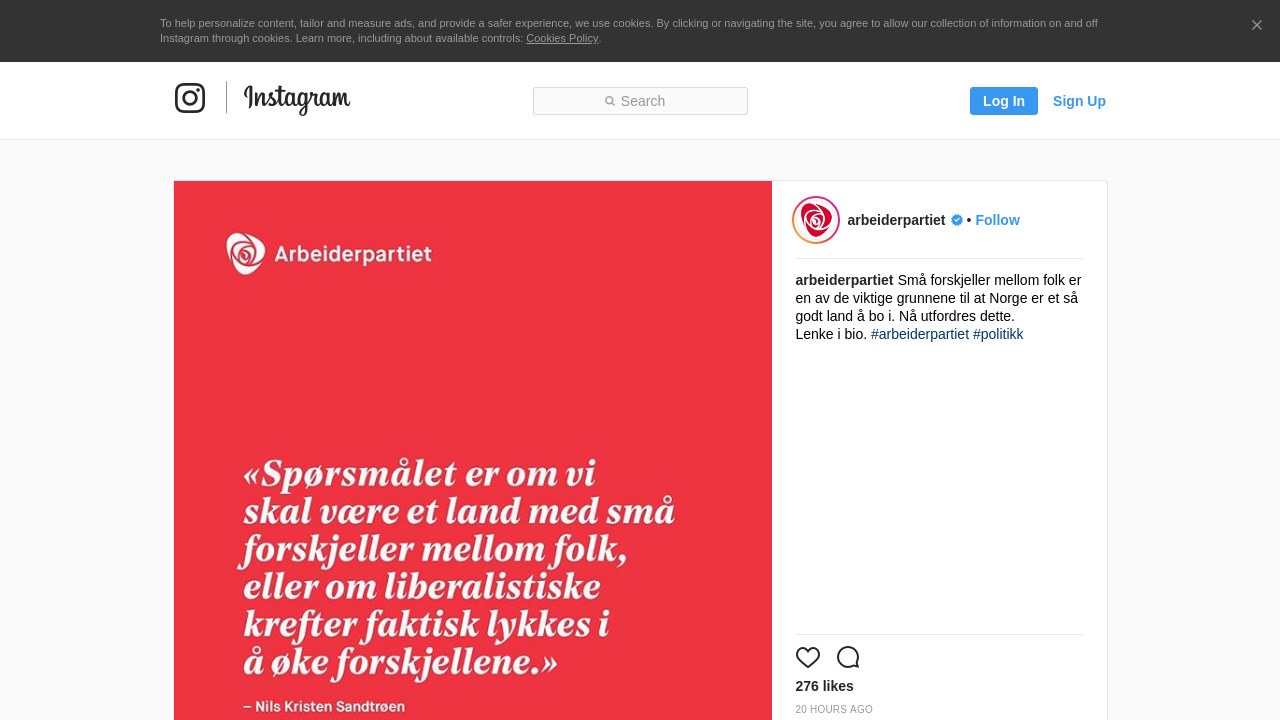The image size is (1280, 720).
Task: View the 276 likes list
Action: click(824, 686)
